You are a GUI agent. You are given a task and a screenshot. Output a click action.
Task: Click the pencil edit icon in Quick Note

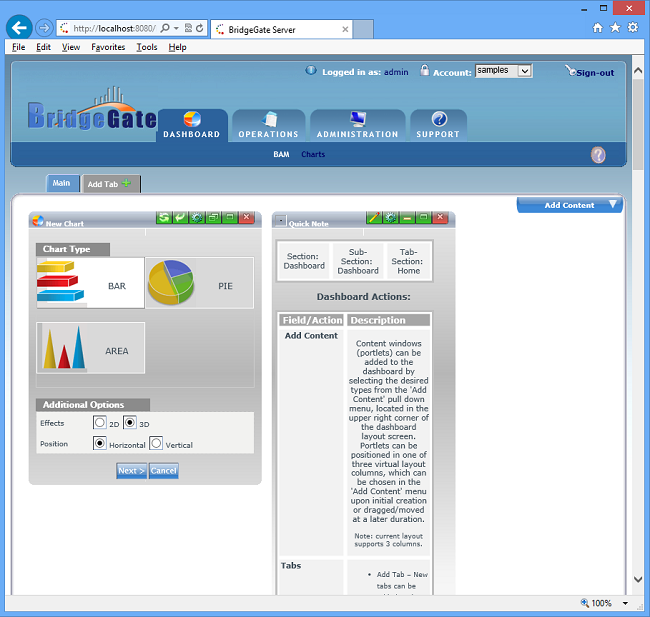coord(374,217)
